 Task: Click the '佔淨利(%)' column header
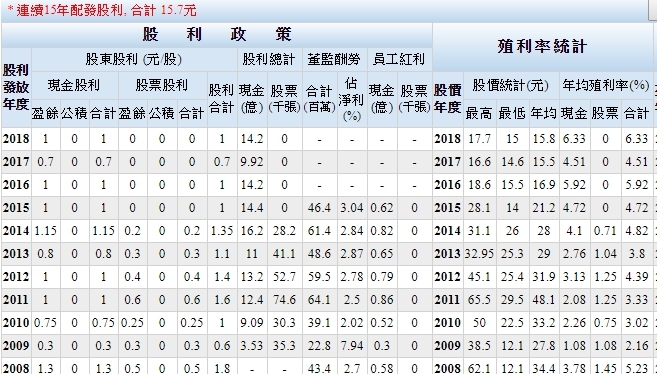coord(352,100)
